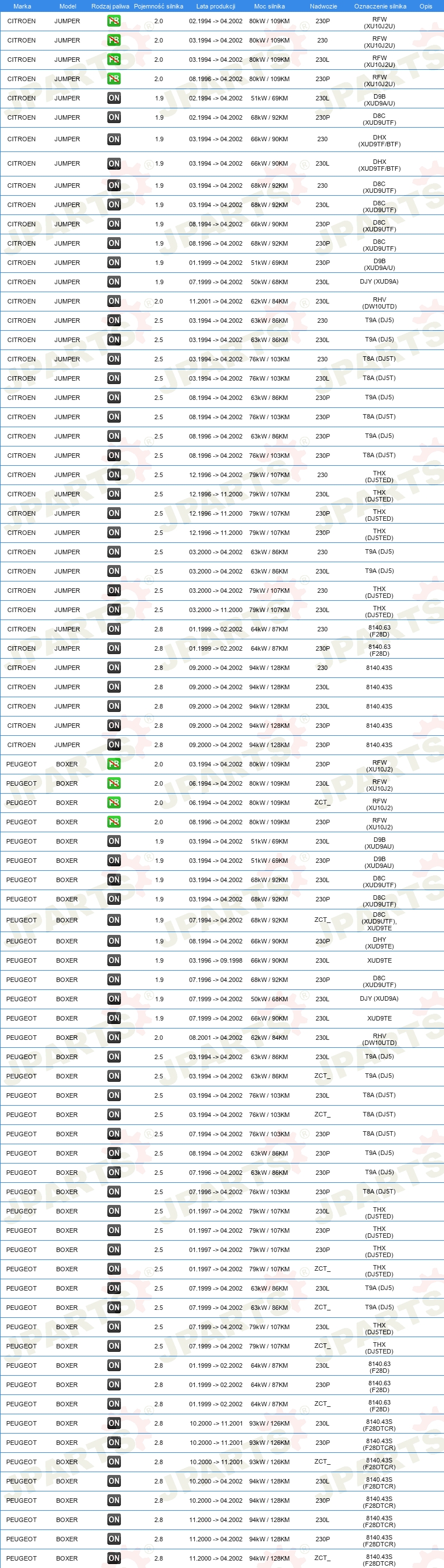Click the Moc silnika column header
The image size is (444, 1568).
(269, 6)
